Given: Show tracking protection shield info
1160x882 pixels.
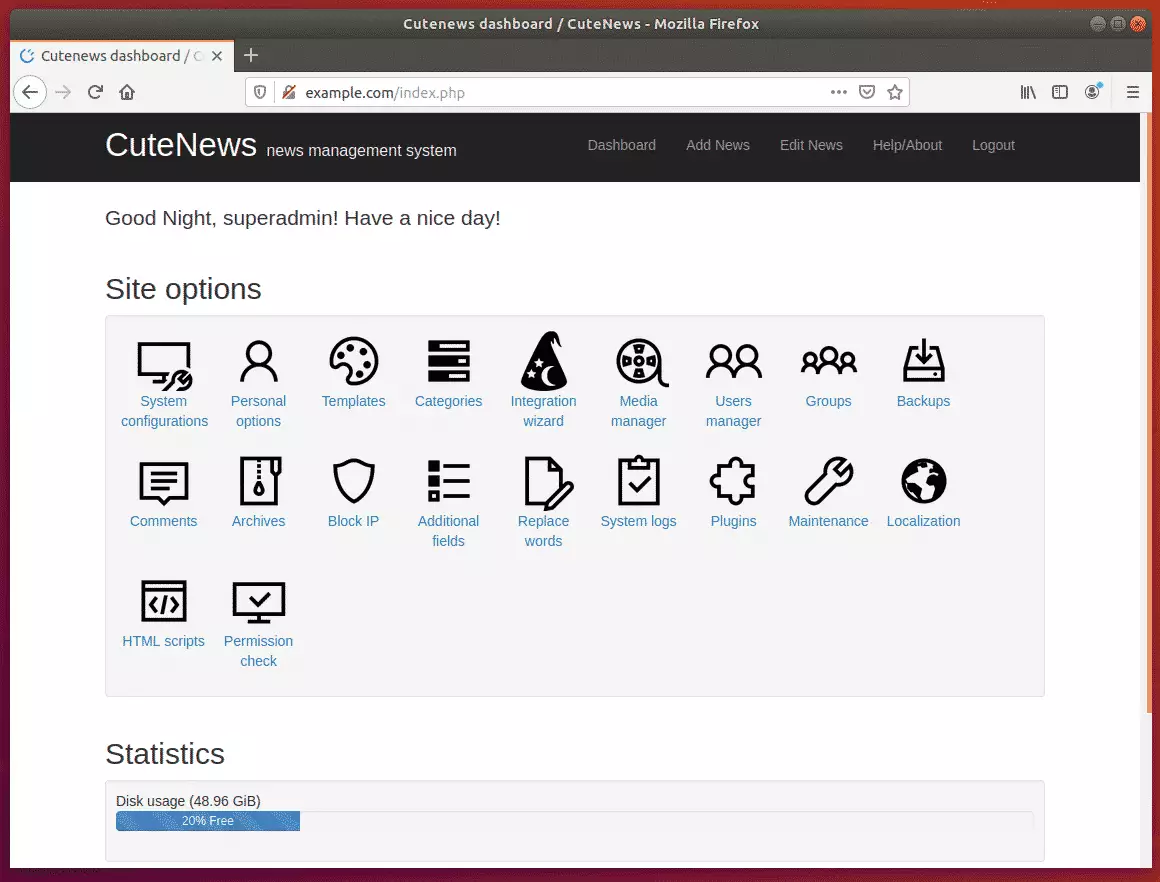Looking at the screenshot, I should coord(260,92).
